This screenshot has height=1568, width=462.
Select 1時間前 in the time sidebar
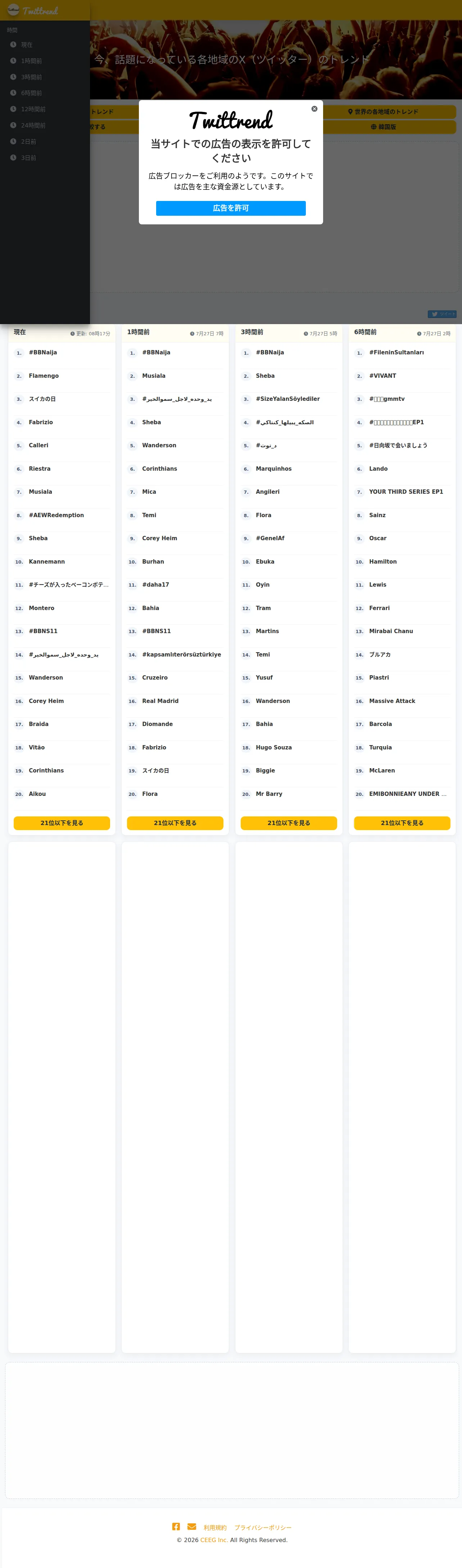pos(32,61)
